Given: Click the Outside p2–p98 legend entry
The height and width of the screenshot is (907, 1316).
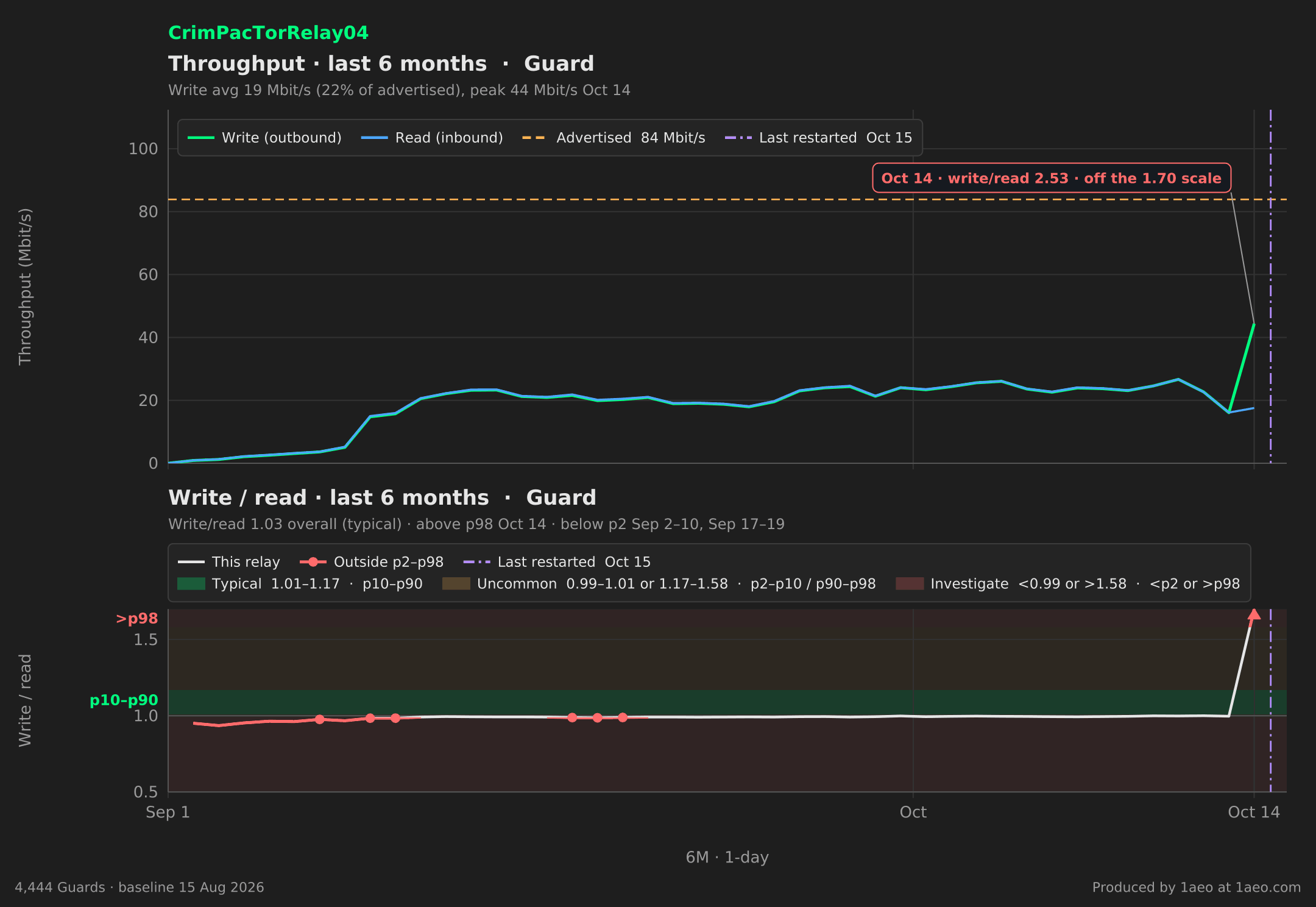Looking at the screenshot, I should tap(372, 562).
